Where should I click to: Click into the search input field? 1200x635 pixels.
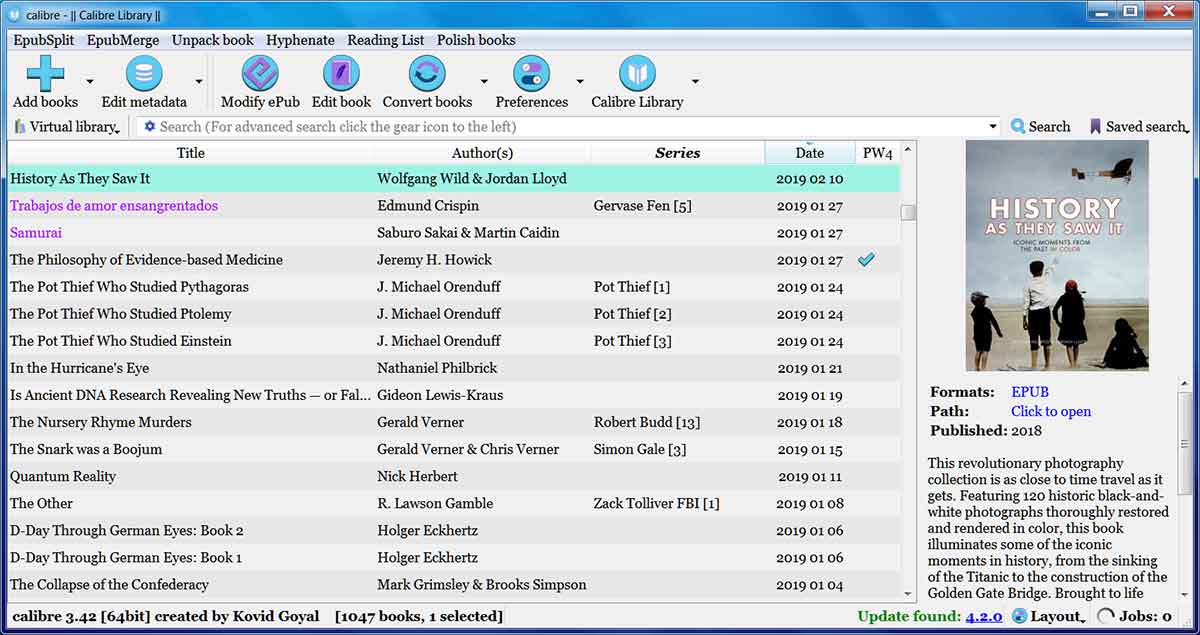click(x=570, y=127)
